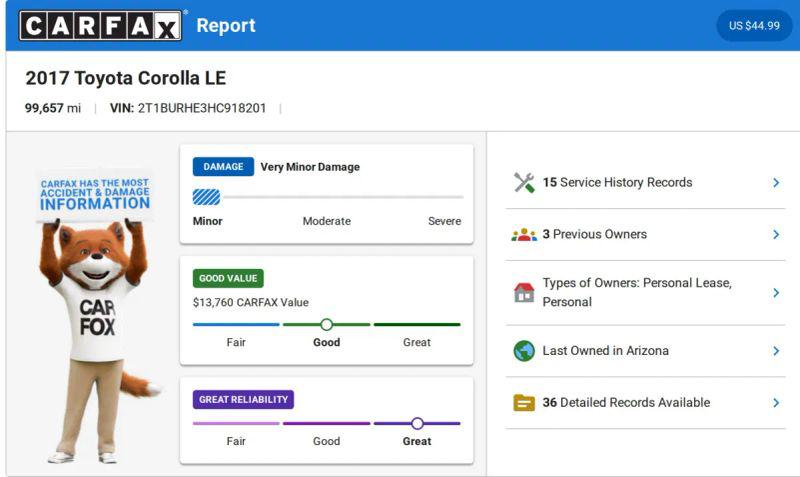This screenshot has height=477, width=800.
Task: Open 36 Detailed Records Available
Action: [x=645, y=403]
